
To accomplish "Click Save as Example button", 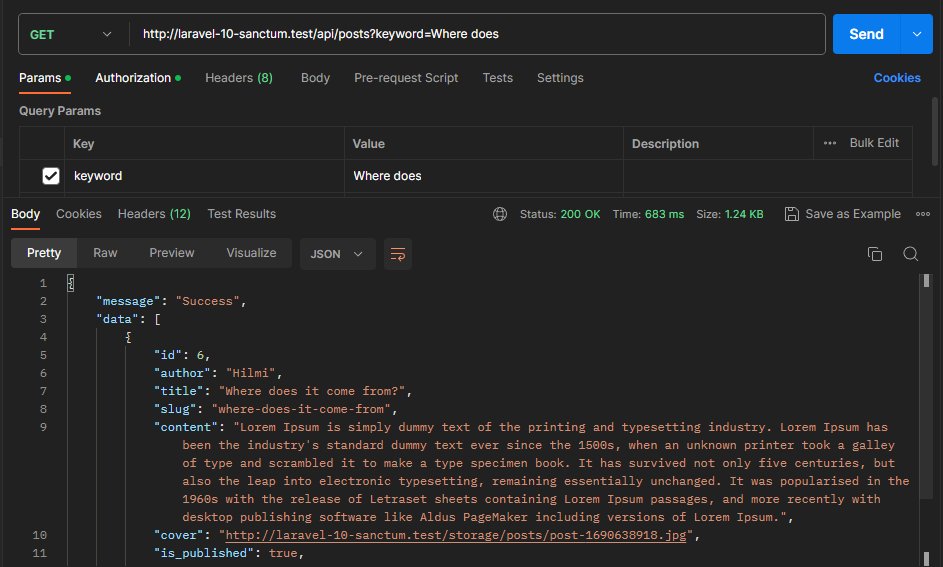I will [x=843, y=214].
